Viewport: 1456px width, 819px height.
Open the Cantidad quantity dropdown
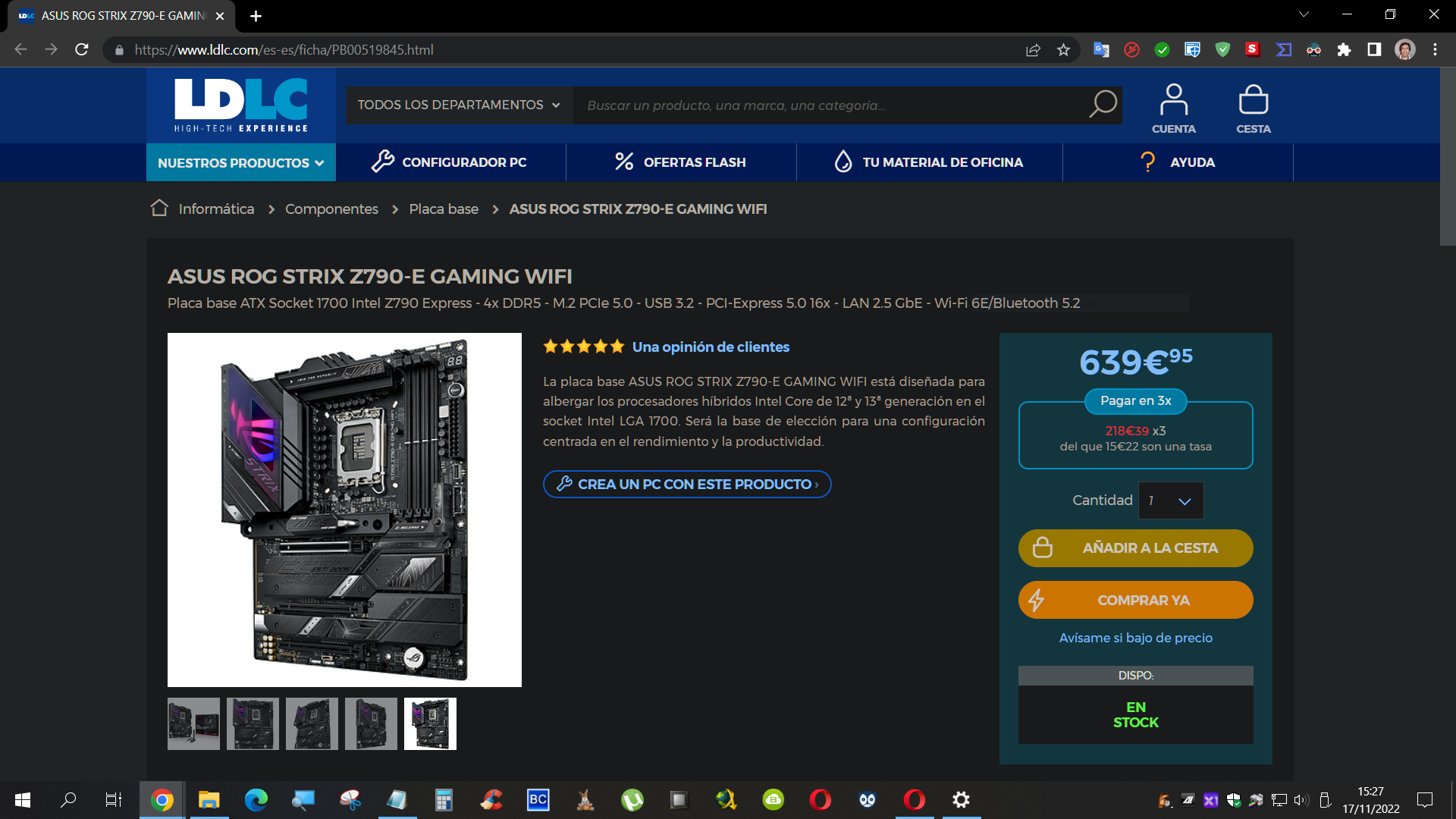[1171, 500]
